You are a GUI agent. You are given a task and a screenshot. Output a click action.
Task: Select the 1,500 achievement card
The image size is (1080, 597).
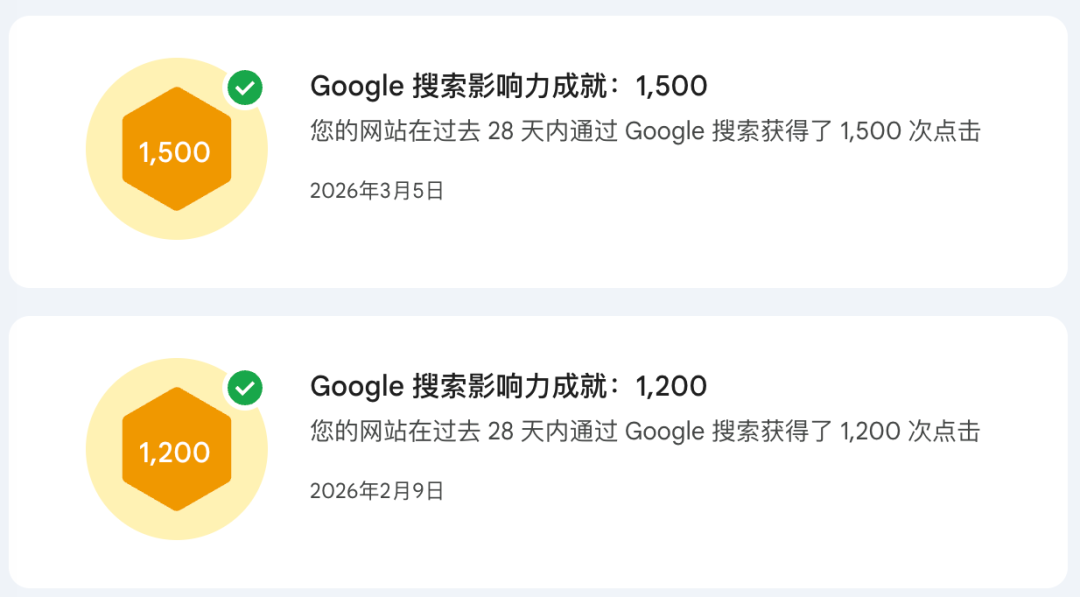(x=538, y=151)
